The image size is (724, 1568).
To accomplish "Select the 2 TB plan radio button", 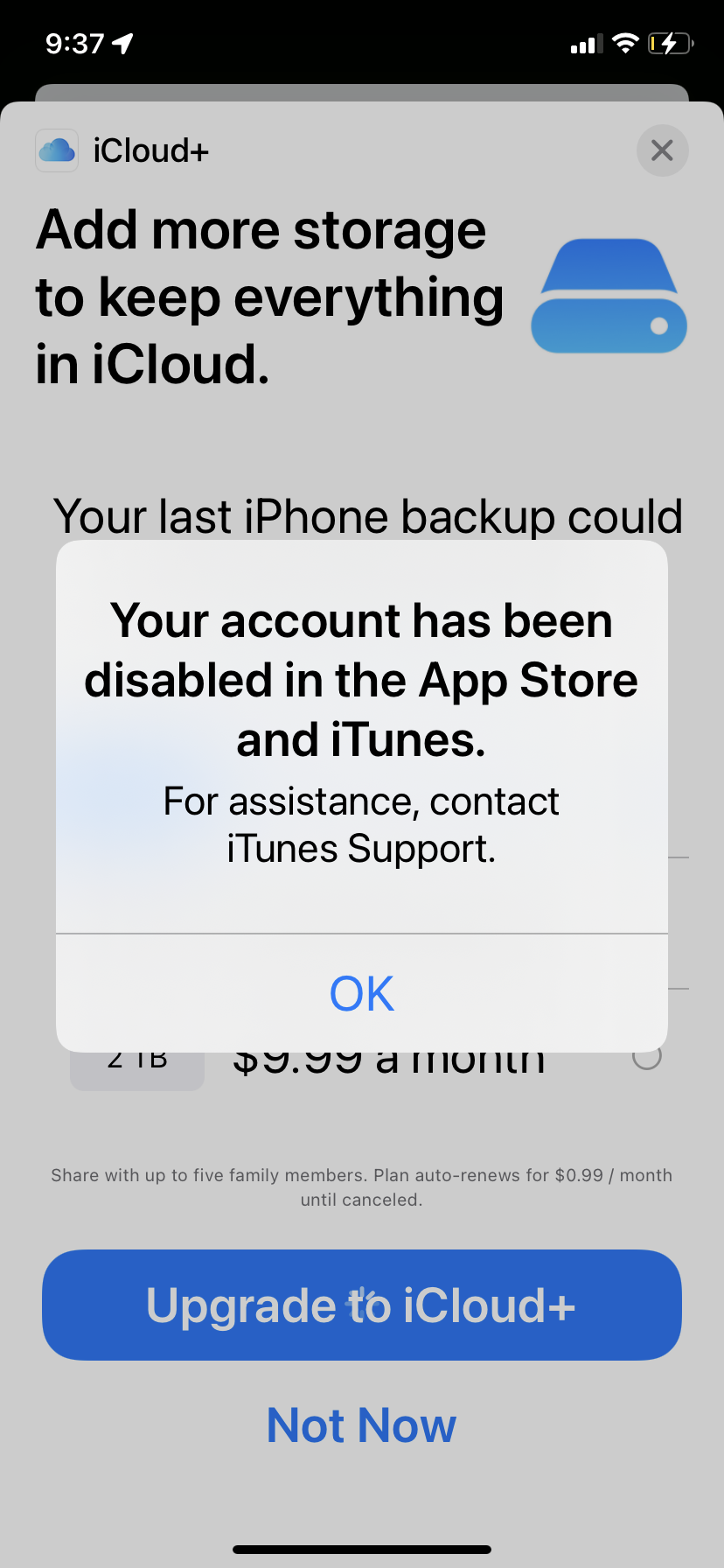I will pyautogui.click(x=646, y=1058).
